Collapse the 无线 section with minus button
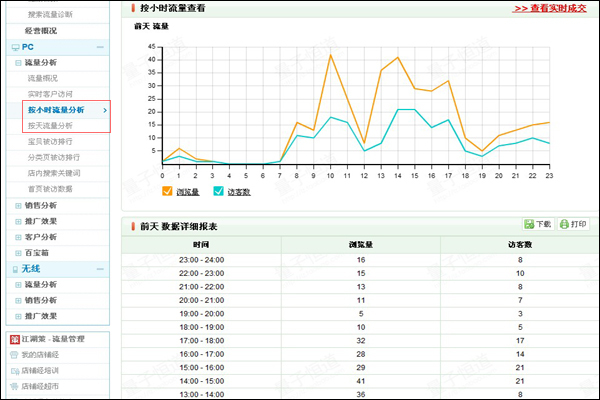The width and height of the screenshot is (600, 400). pos(99,269)
